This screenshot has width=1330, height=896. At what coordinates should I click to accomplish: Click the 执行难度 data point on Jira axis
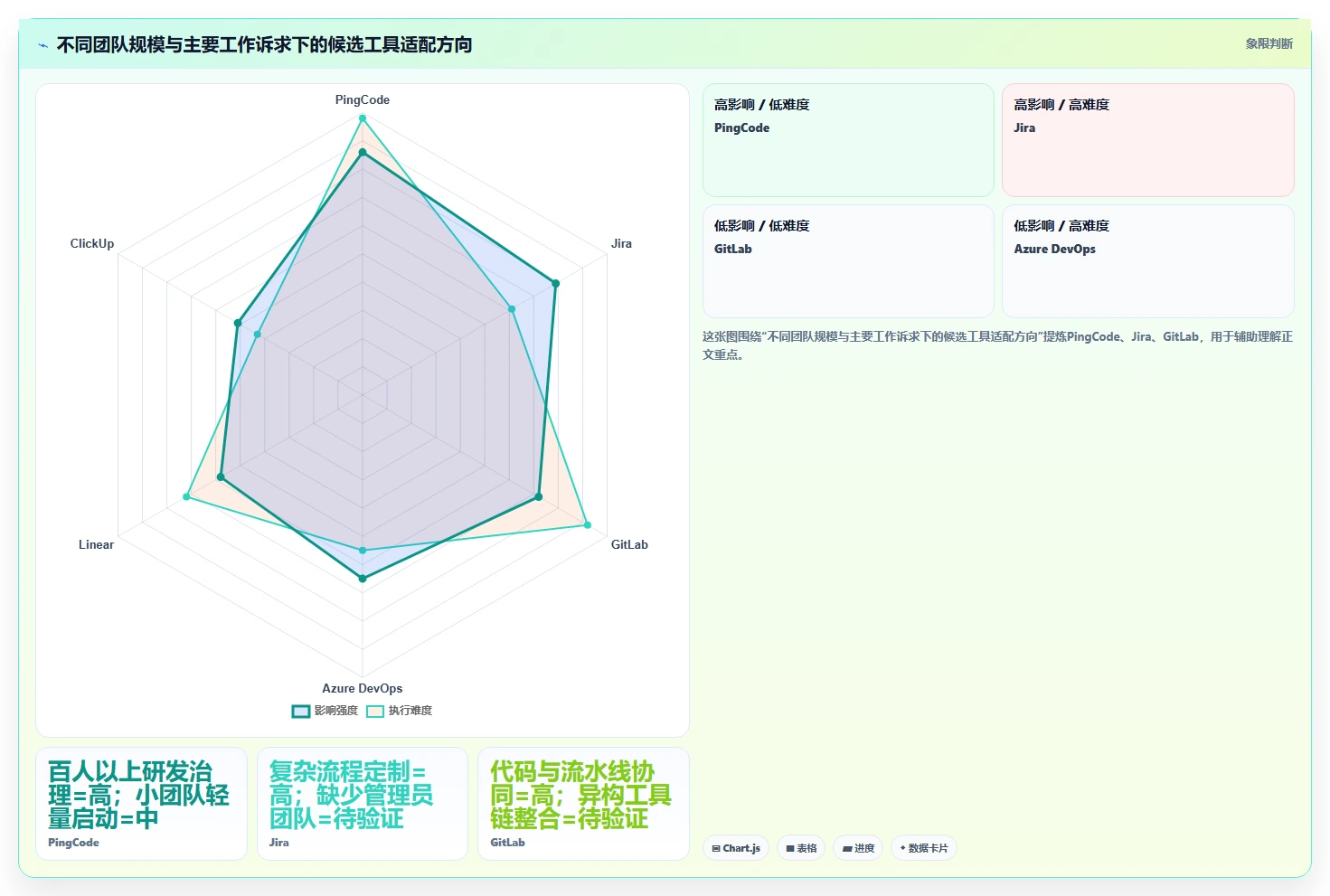tap(512, 309)
